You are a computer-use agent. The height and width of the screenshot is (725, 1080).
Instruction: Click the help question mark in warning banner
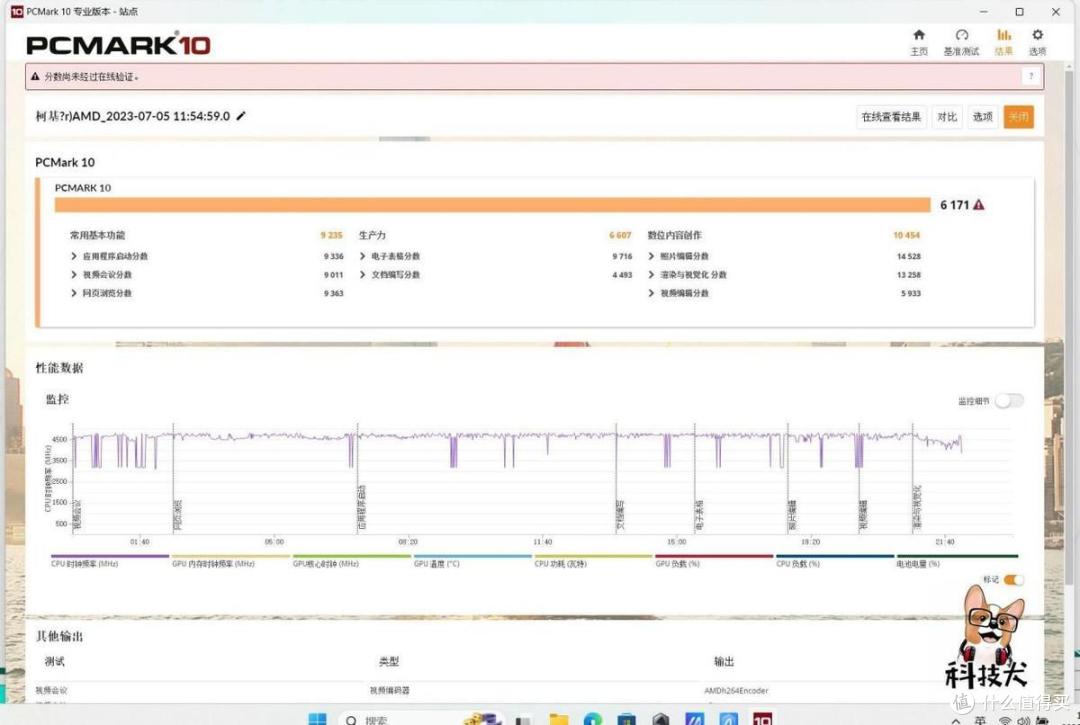[1031, 76]
